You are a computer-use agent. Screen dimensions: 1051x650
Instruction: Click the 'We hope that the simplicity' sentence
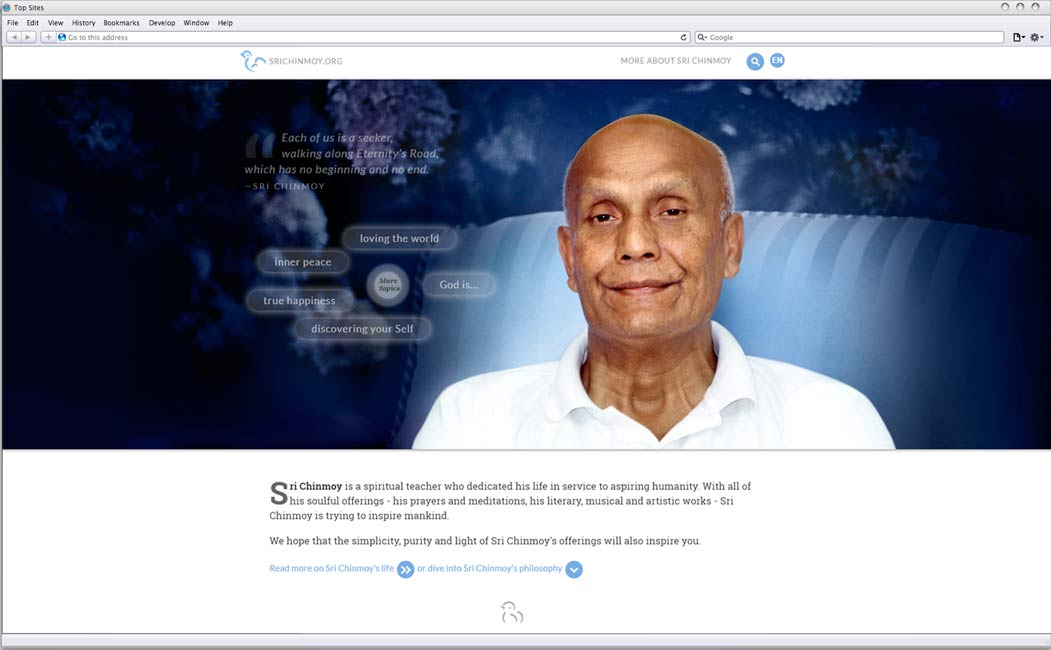485,541
